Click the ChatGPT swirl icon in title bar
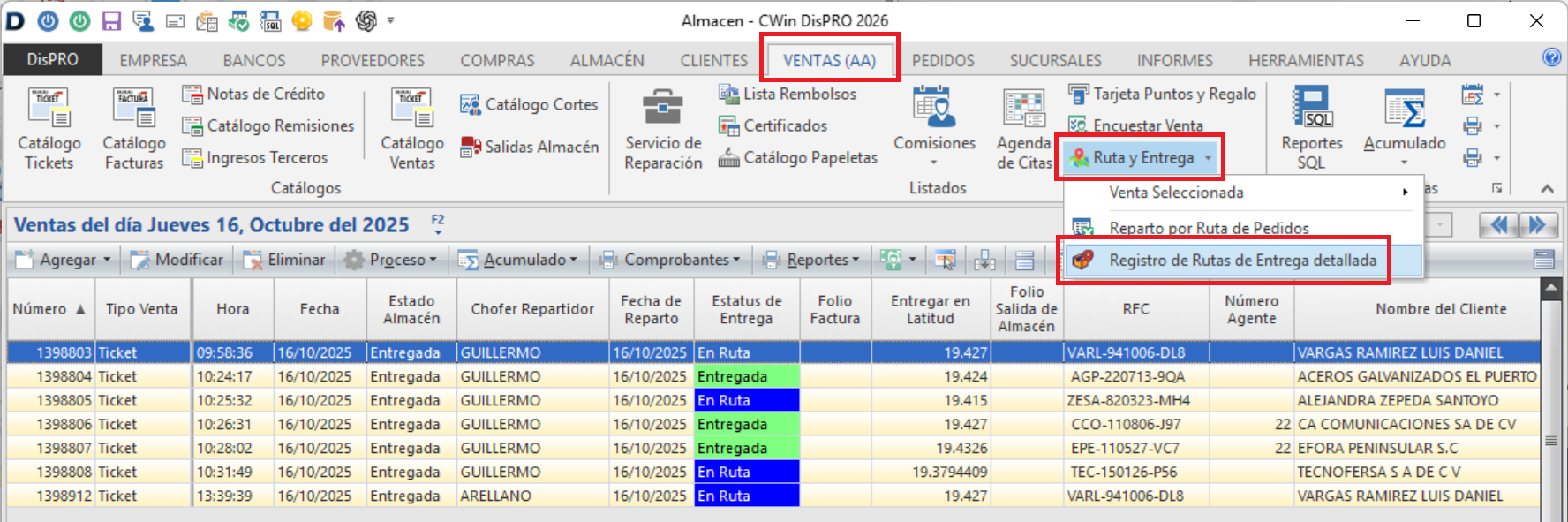 click(x=366, y=20)
